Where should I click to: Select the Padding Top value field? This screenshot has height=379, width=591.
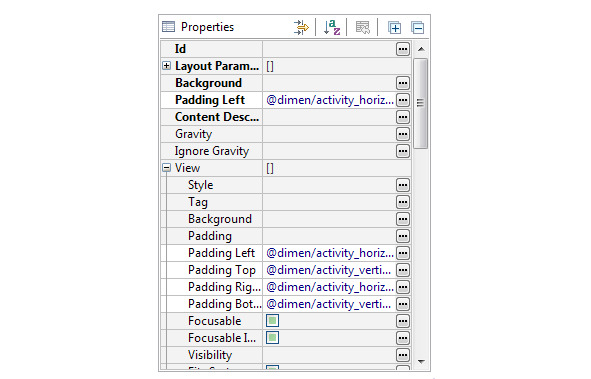click(329, 270)
